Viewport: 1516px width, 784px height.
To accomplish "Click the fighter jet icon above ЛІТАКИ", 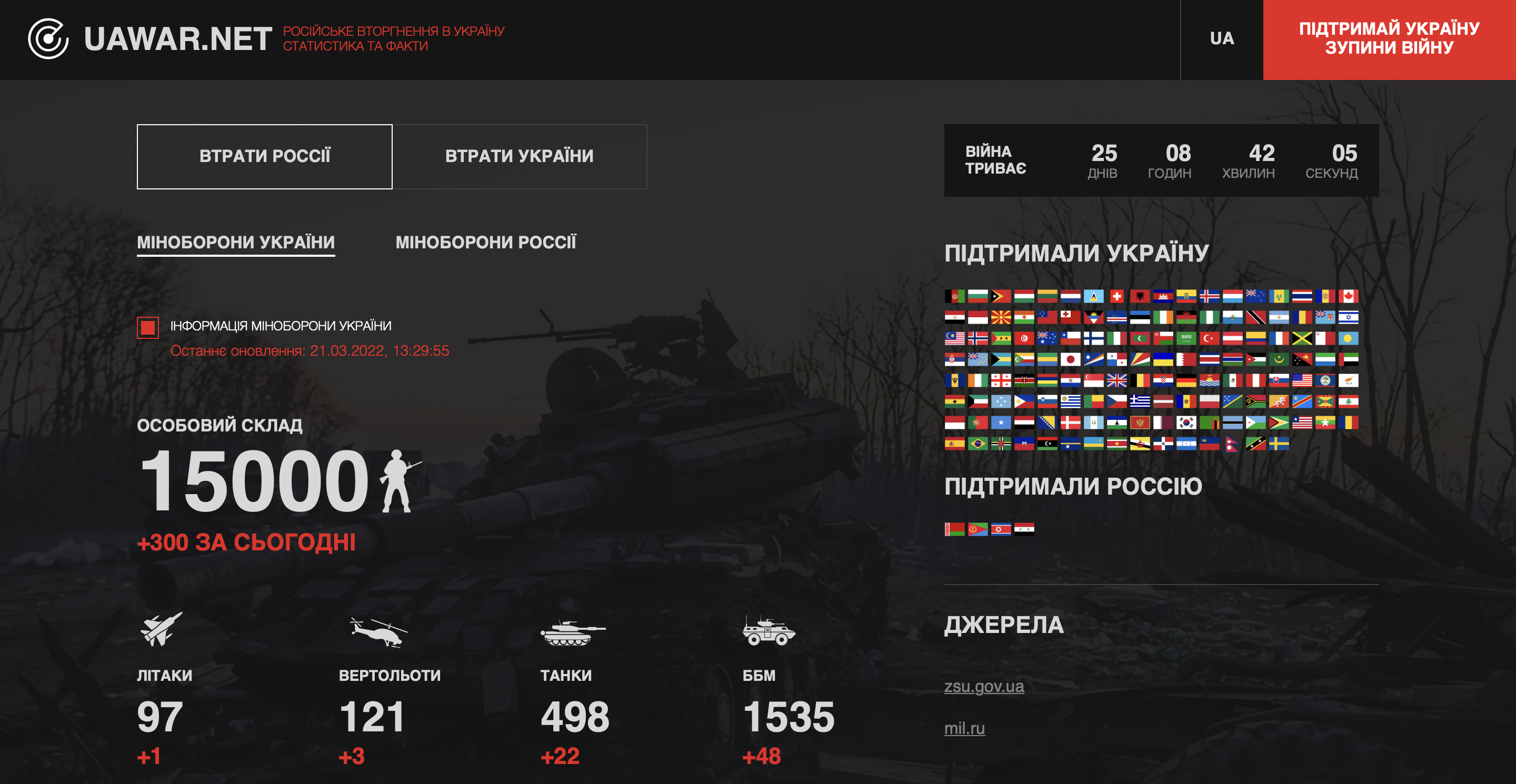I will click(x=161, y=629).
